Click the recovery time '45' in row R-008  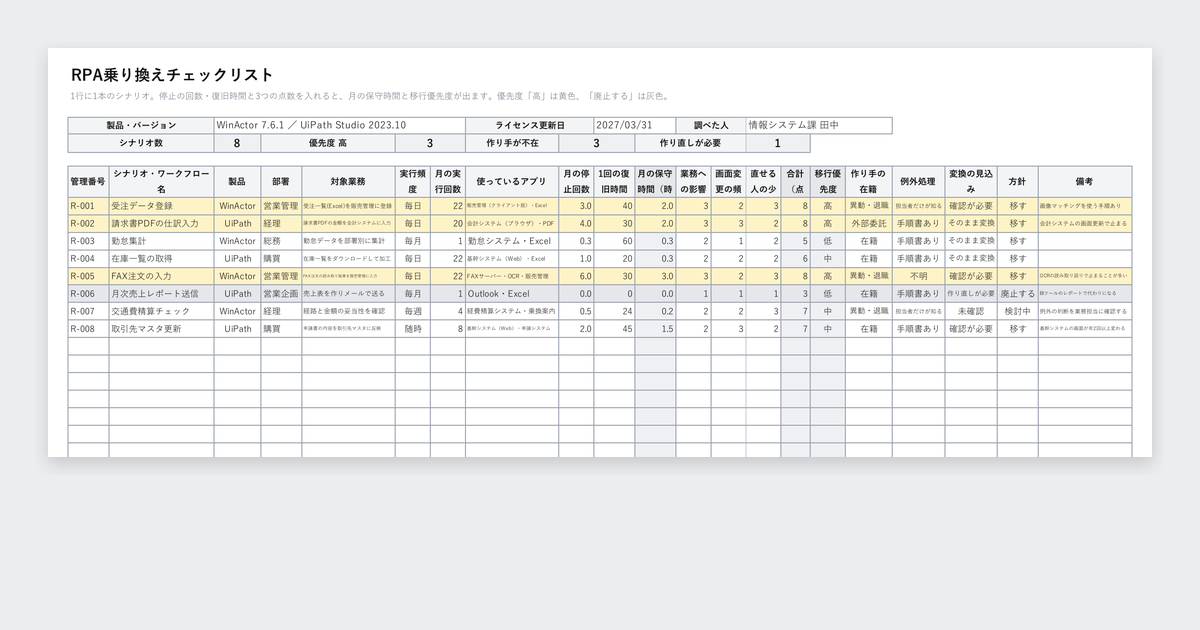pos(615,328)
